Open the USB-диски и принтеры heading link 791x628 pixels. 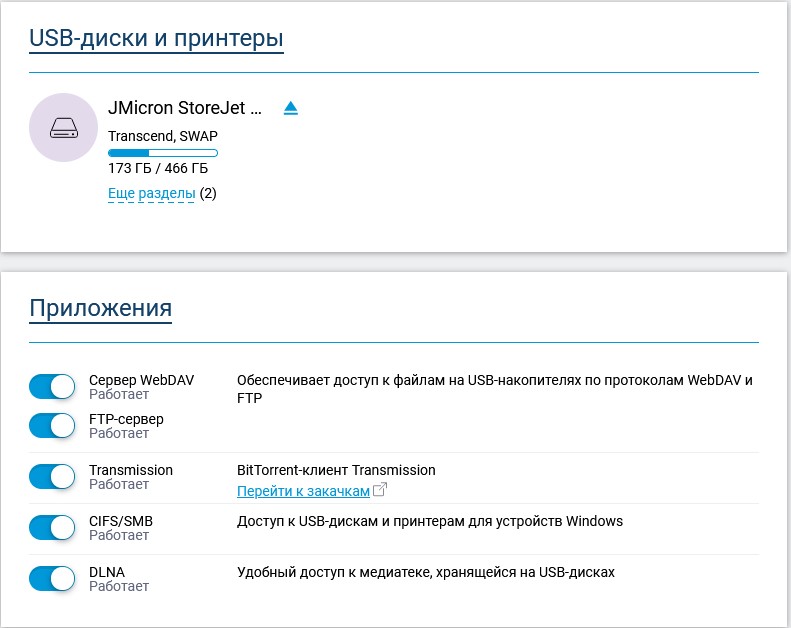pos(156,38)
